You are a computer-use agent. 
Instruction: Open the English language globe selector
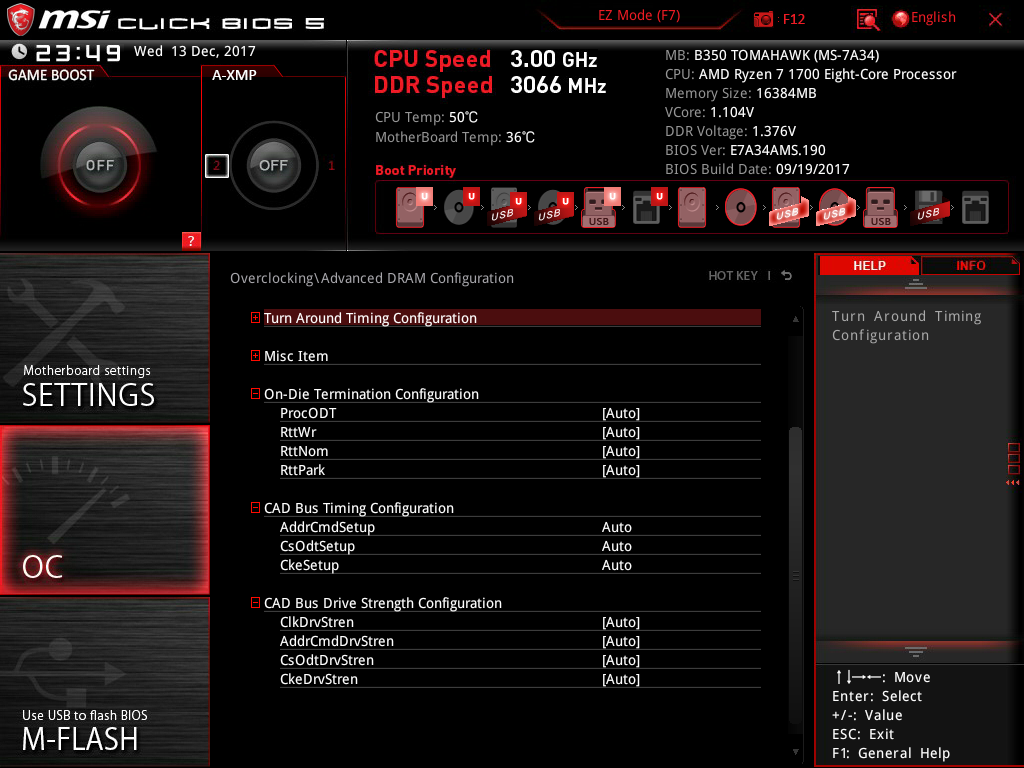(x=924, y=18)
